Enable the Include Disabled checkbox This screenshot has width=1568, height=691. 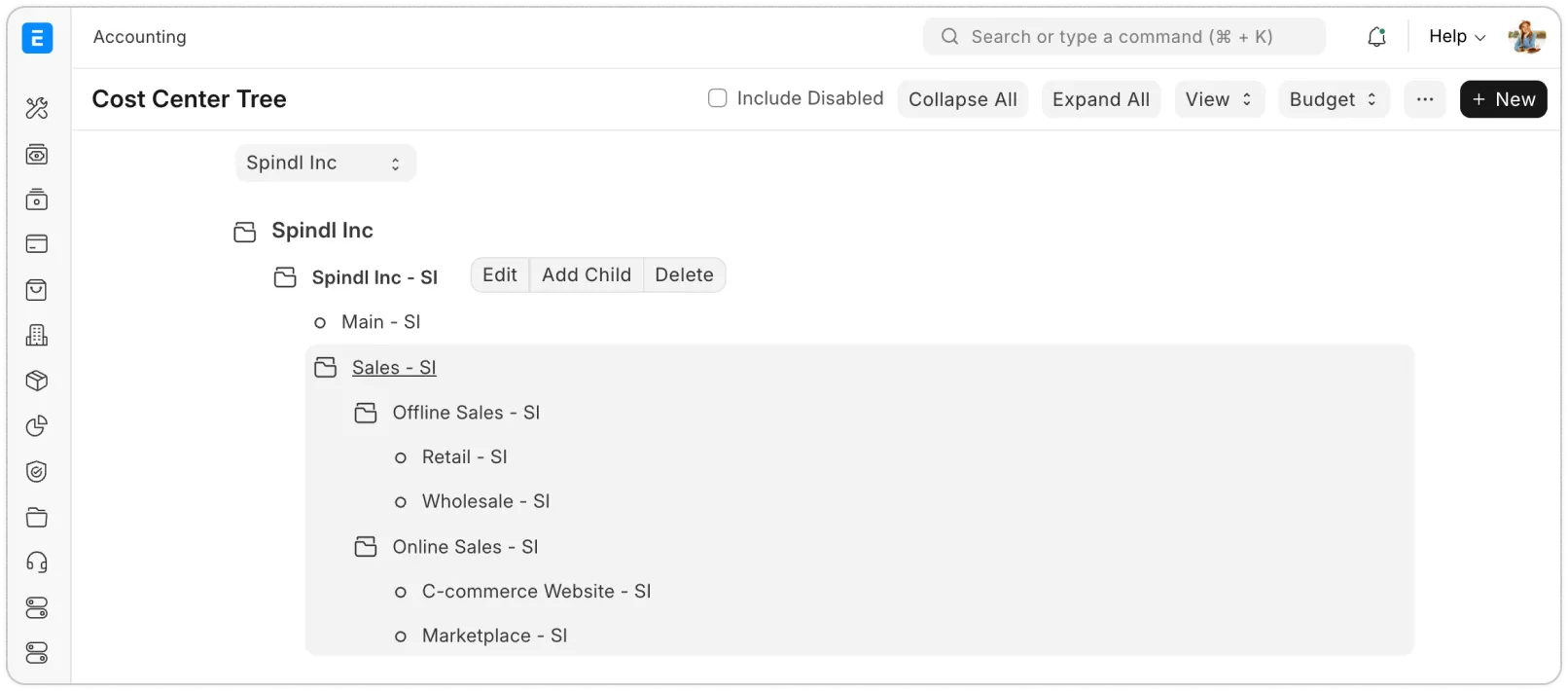point(718,98)
